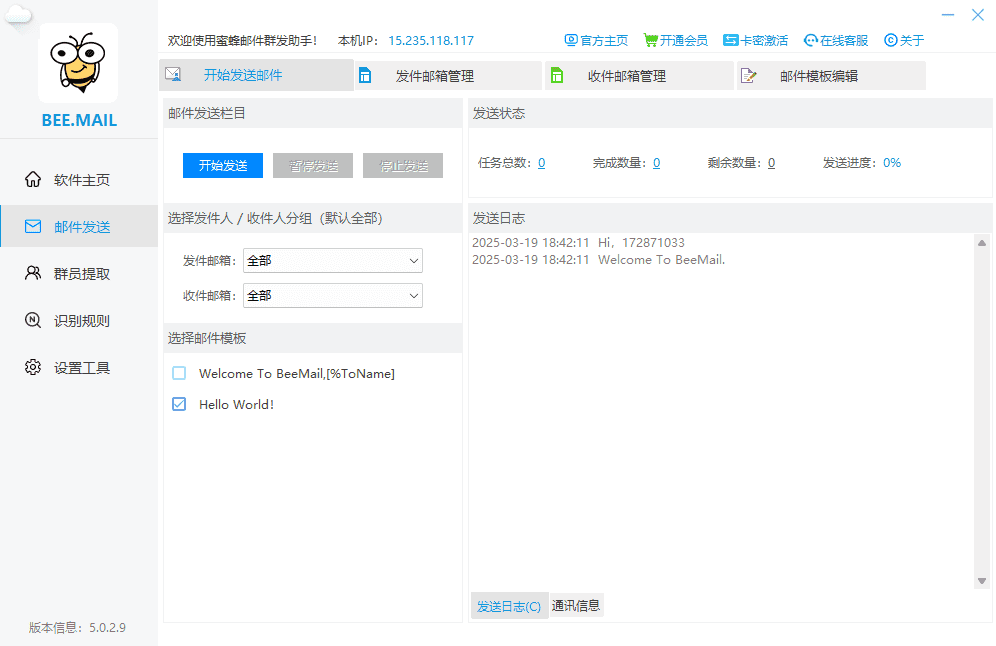Click the copyright icon for 关于
Image resolution: width=996 pixels, height=646 pixels.
click(x=891, y=40)
